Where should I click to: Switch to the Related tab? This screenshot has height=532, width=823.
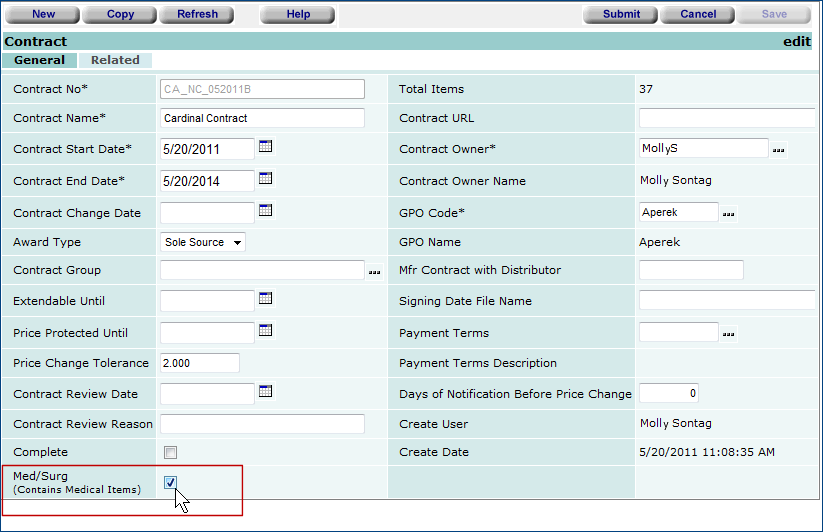115,60
